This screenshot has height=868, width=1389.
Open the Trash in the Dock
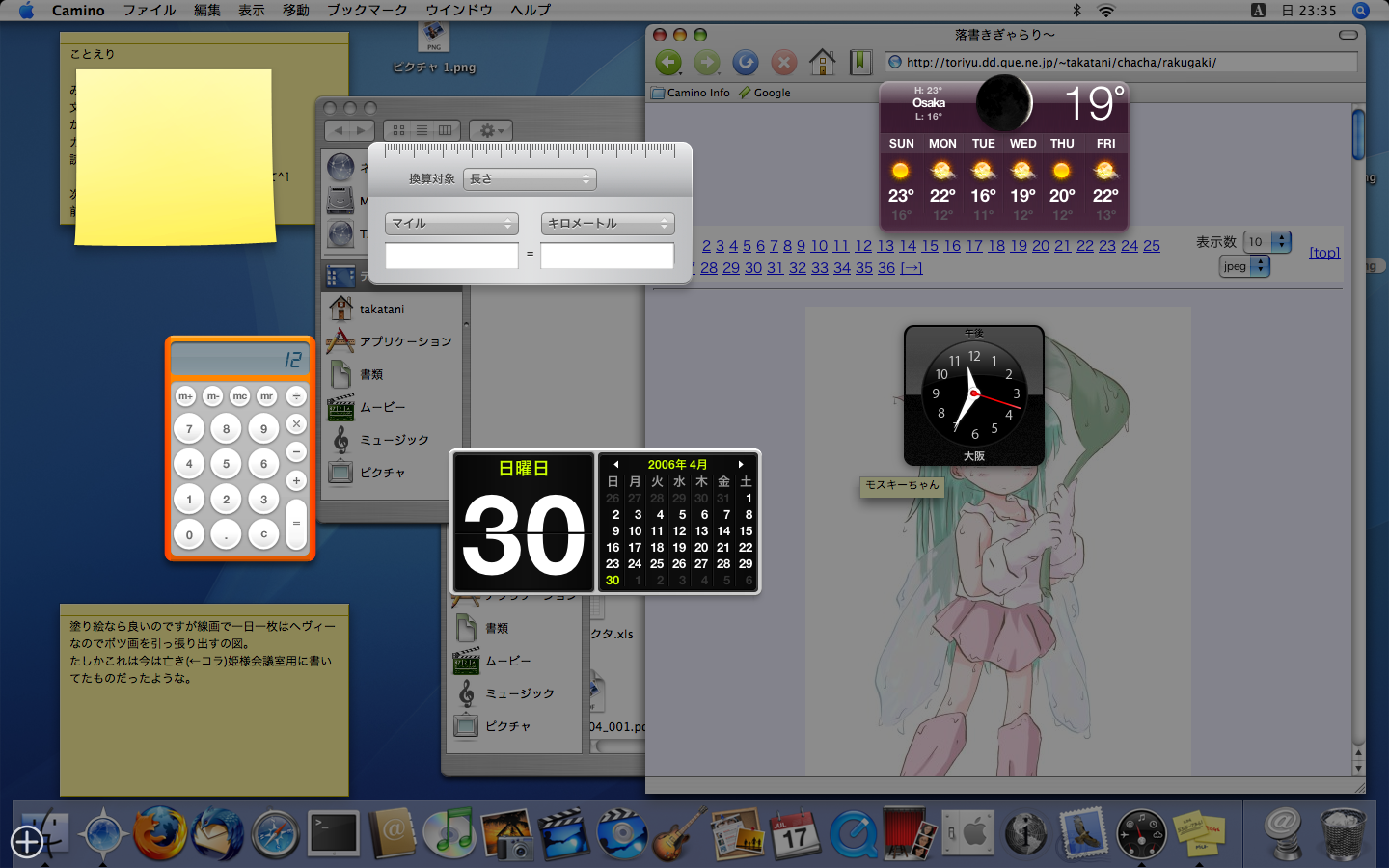[1343, 833]
